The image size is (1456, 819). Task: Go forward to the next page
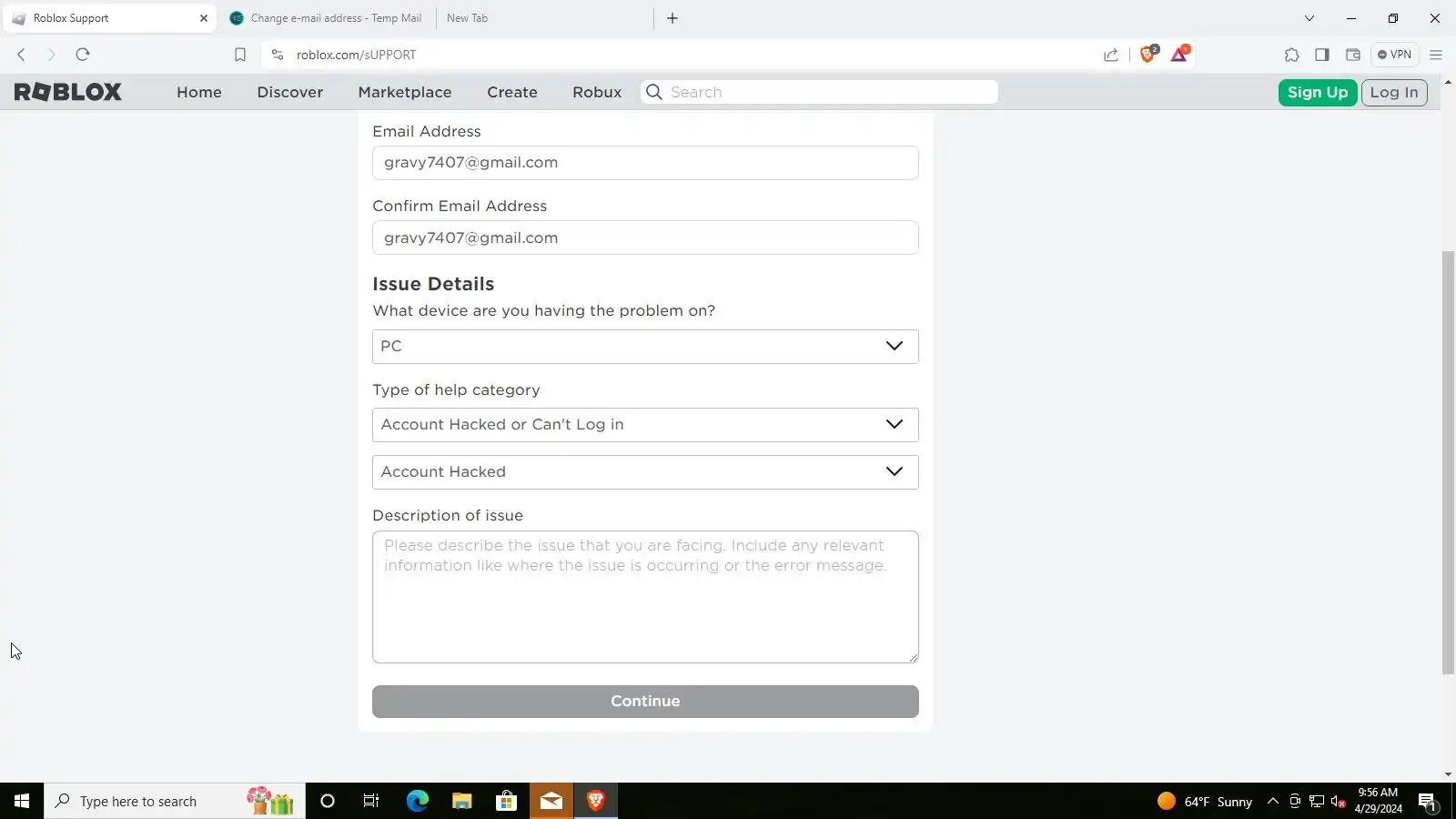(52, 55)
